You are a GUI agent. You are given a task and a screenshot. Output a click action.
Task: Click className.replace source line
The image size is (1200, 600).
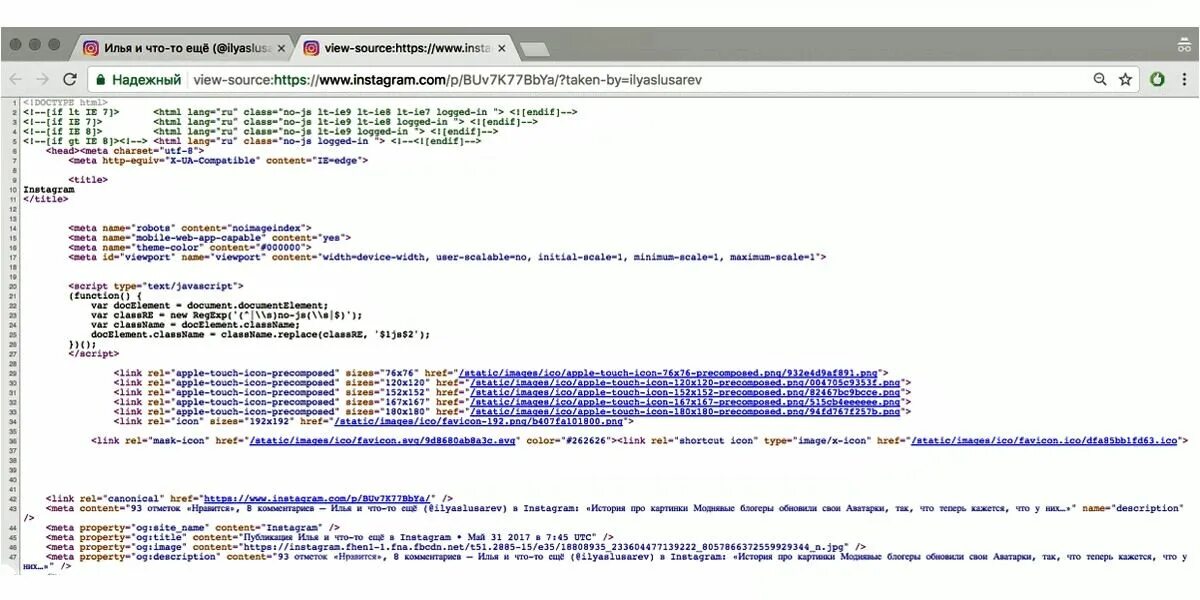click(x=260, y=334)
